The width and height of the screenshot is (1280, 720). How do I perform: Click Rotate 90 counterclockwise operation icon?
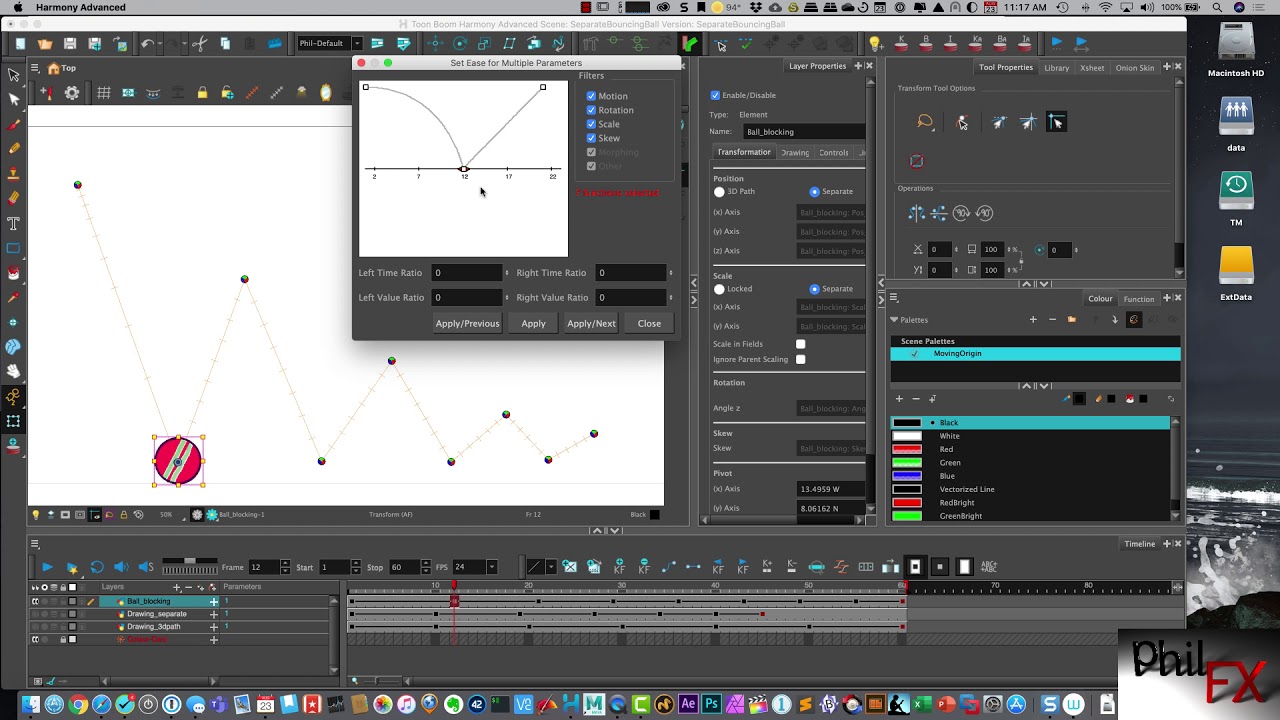pos(984,213)
